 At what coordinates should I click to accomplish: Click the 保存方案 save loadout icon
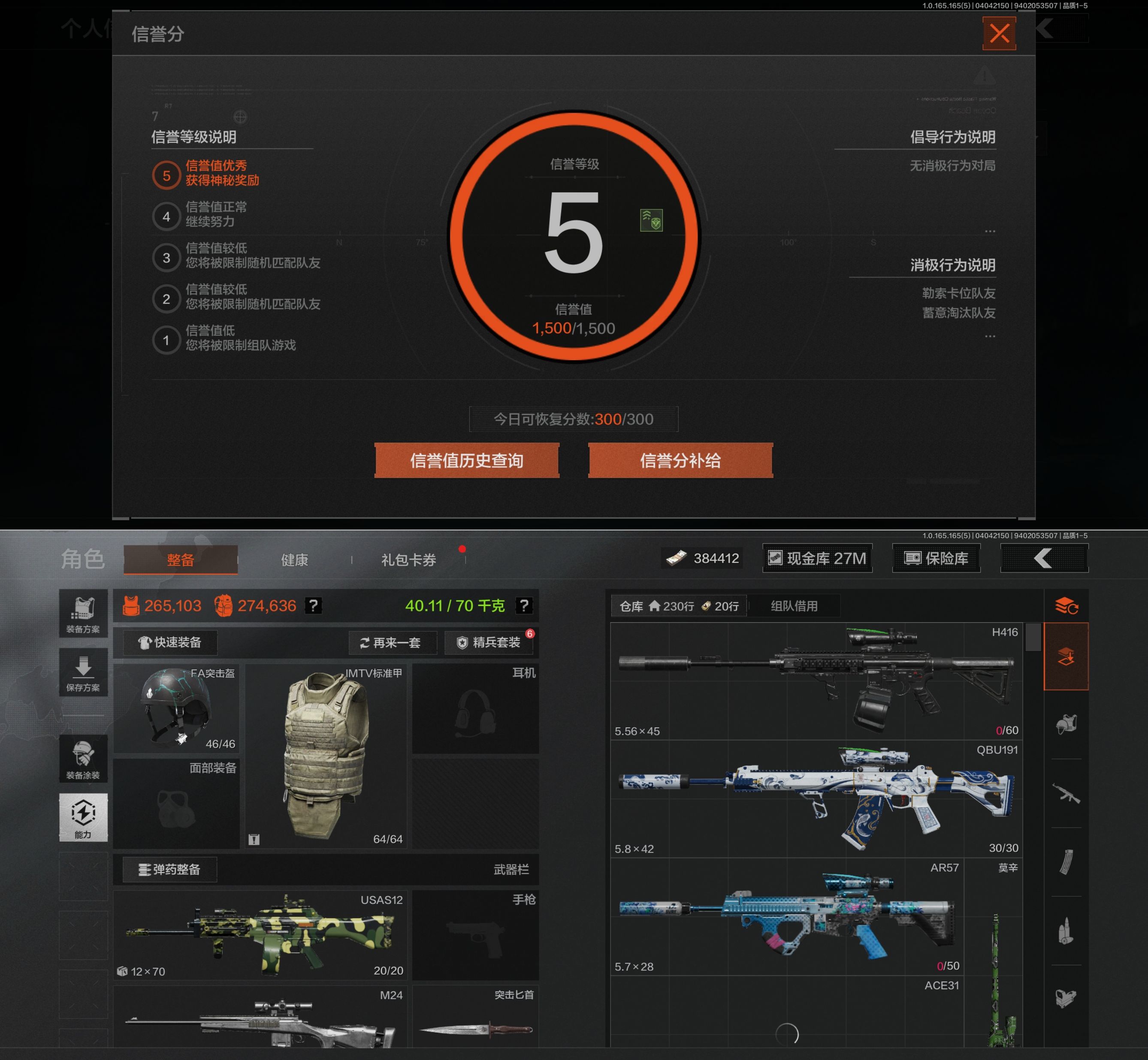pyautogui.click(x=83, y=672)
